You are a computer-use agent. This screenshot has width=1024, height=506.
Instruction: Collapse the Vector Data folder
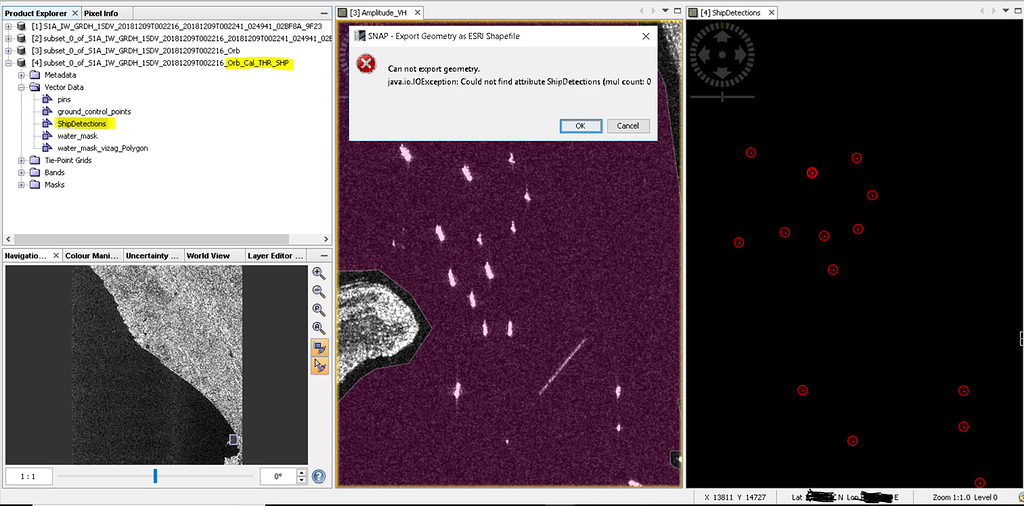click(x=22, y=87)
